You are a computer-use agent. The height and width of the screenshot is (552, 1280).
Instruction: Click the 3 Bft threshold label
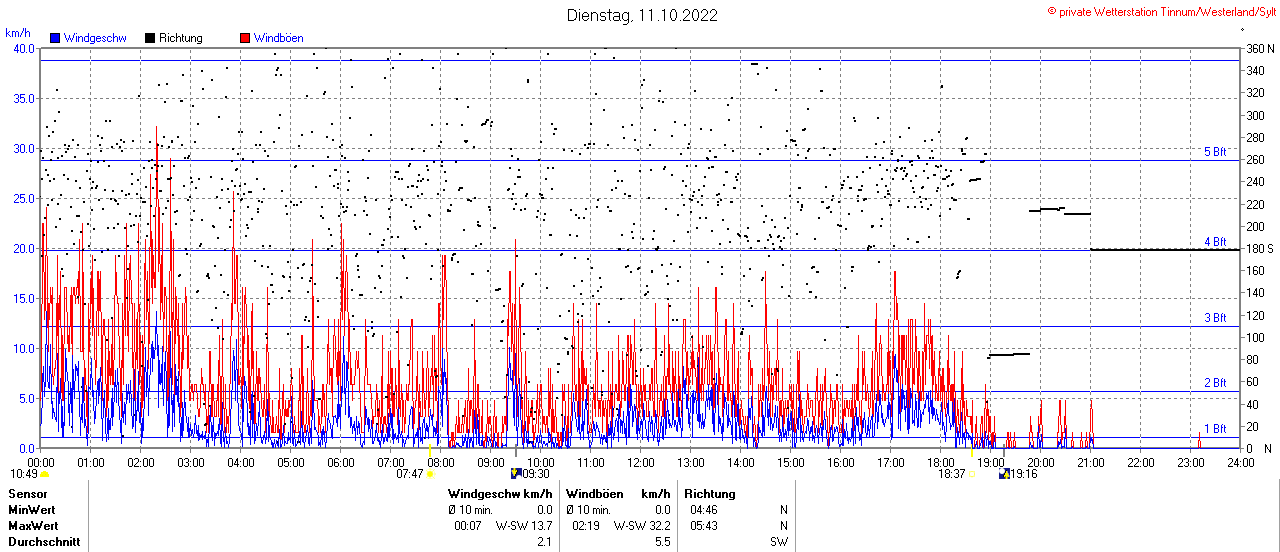[x=1215, y=318]
